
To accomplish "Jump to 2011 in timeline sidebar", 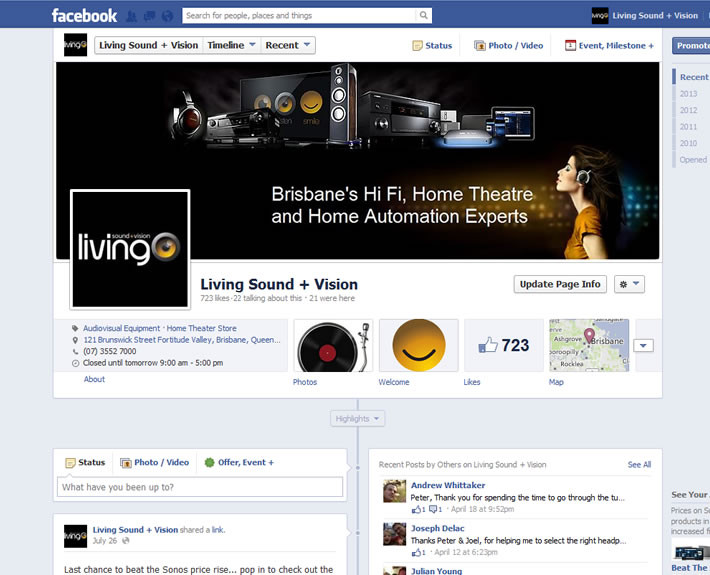I will [688, 127].
